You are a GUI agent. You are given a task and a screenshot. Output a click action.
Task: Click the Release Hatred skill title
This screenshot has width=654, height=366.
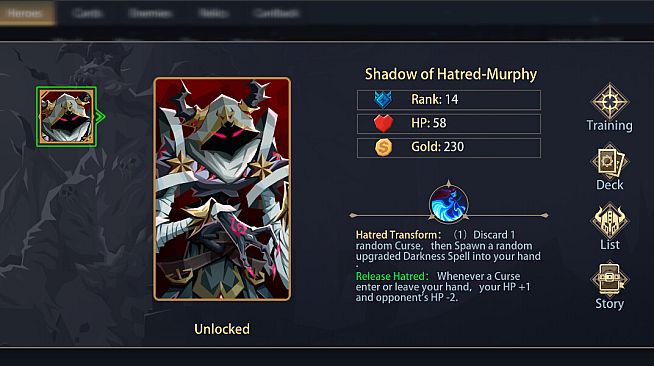click(x=392, y=276)
